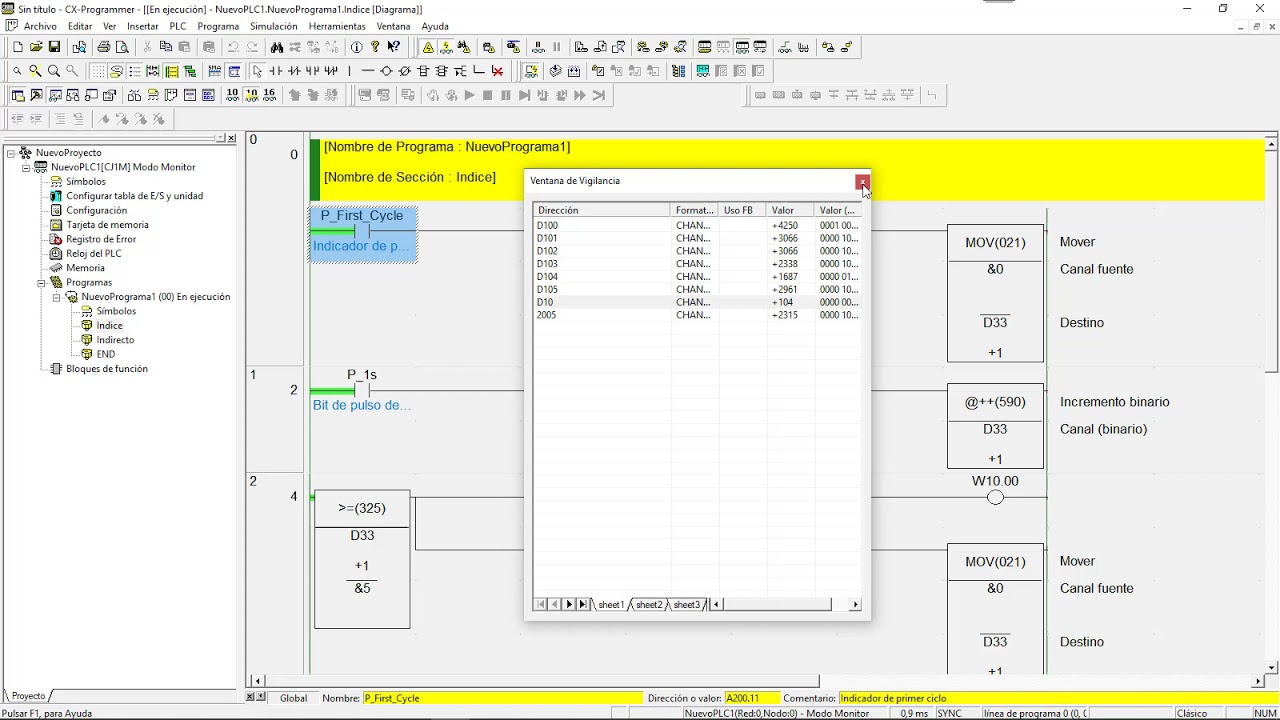
Task: Select the New Horizontal line tool
Action: [368, 71]
